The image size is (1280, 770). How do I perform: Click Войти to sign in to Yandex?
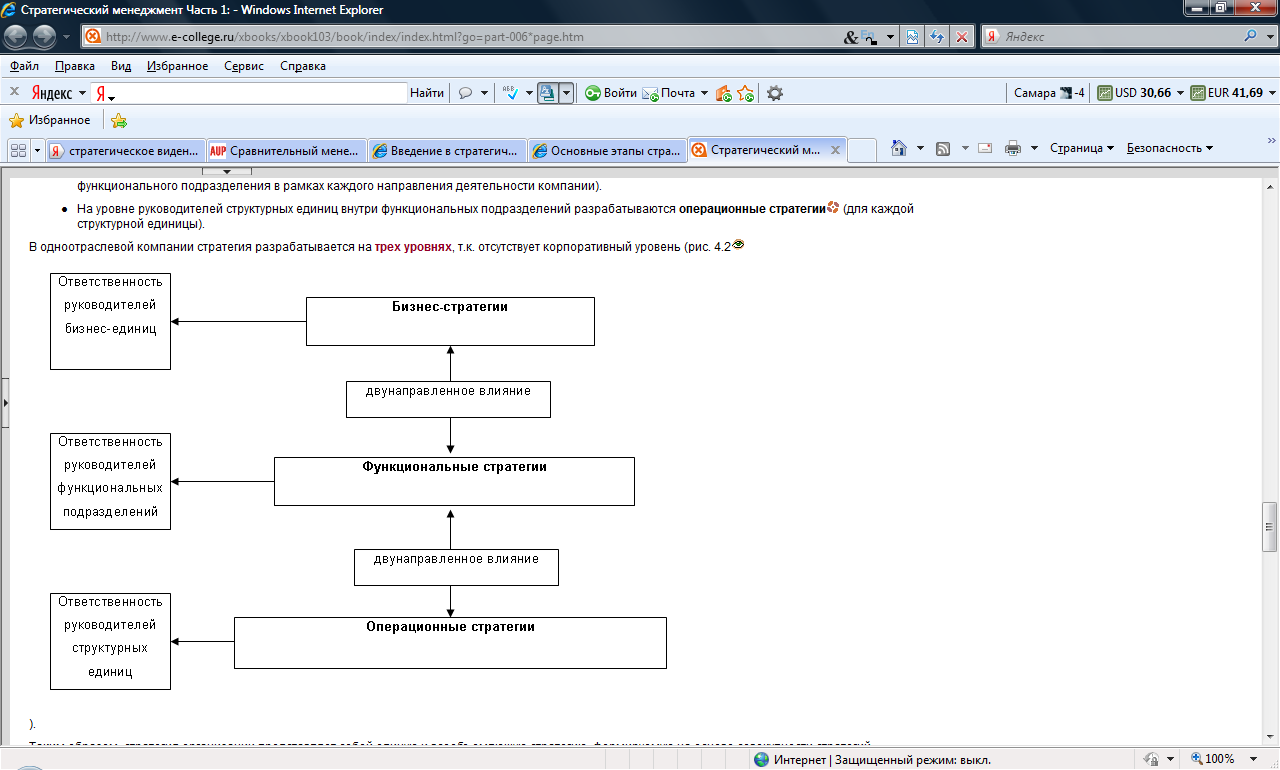[611, 93]
